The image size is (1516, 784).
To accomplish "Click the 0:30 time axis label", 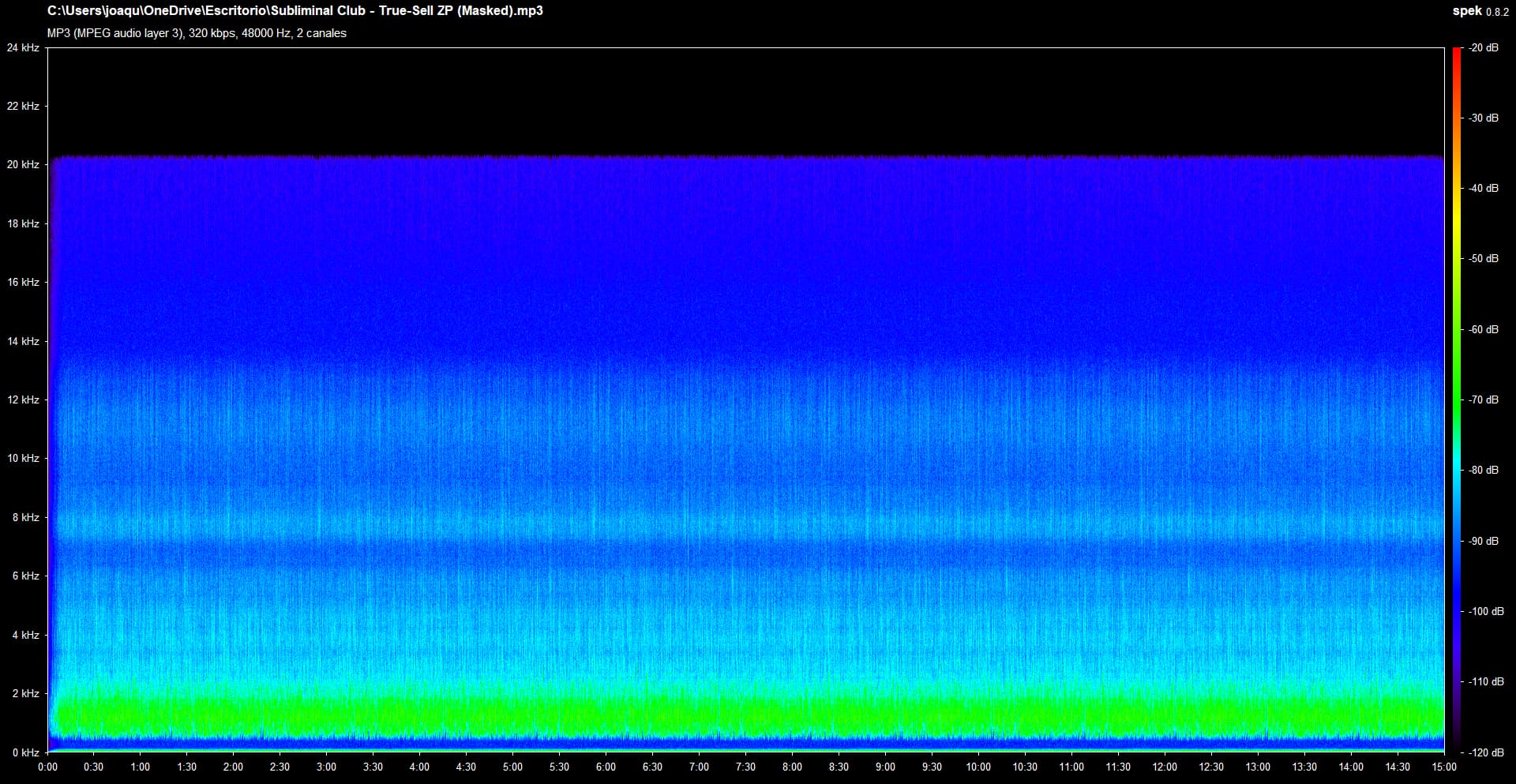I will coord(94,767).
